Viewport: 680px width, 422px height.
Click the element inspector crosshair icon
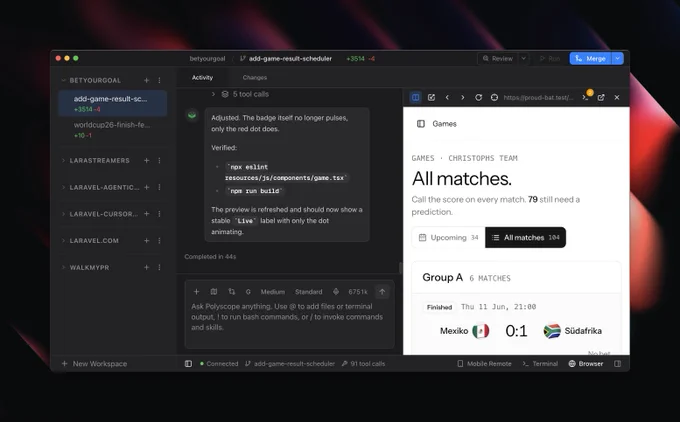(x=494, y=98)
